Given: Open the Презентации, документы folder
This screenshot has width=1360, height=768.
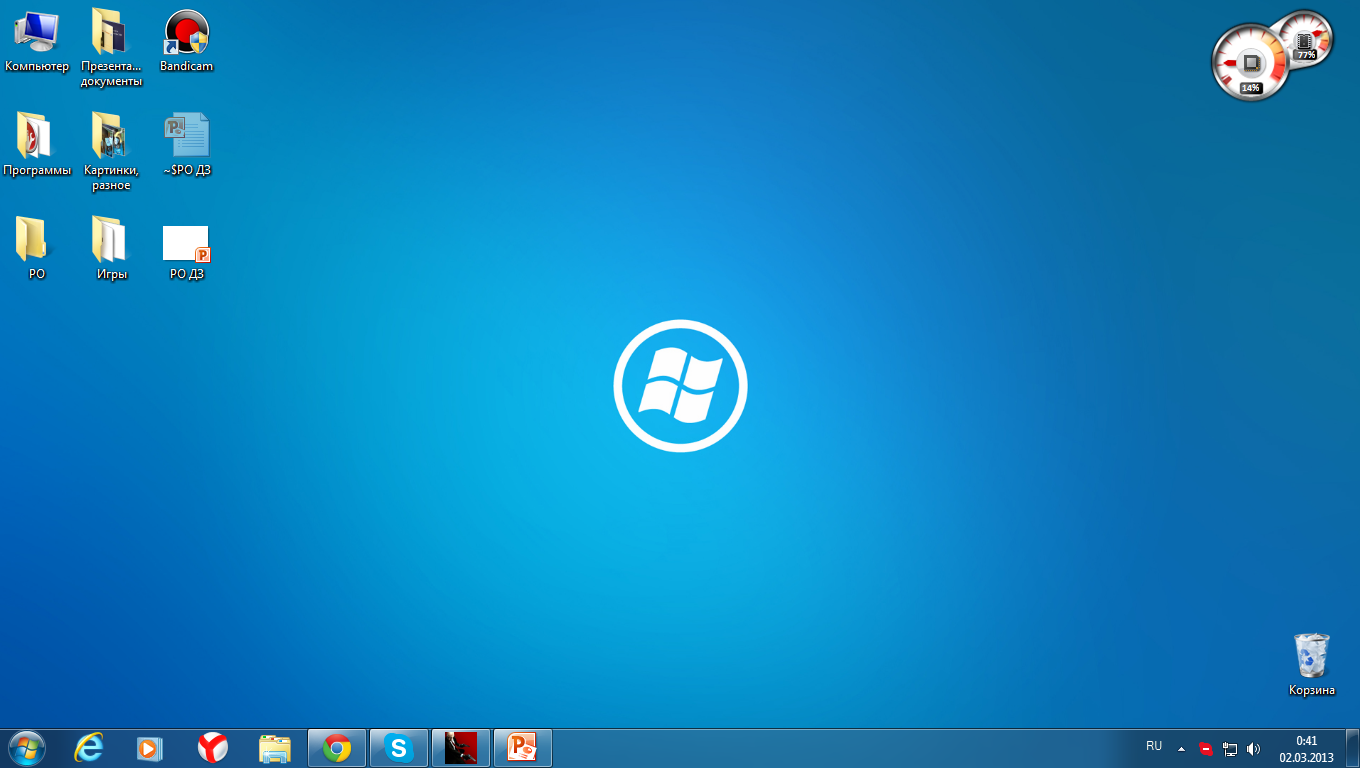Looking at the screenshot, I should pyautogui.click(x=111, y=47).
